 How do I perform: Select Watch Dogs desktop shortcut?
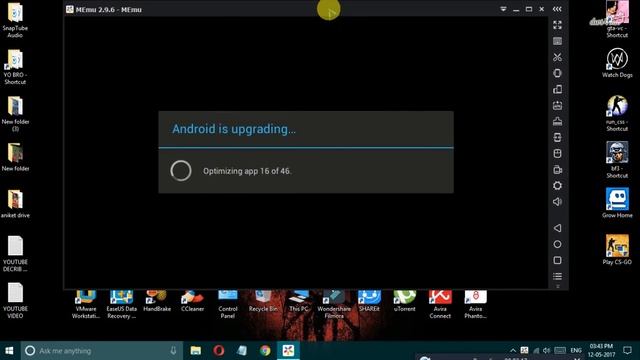point(617,62)
